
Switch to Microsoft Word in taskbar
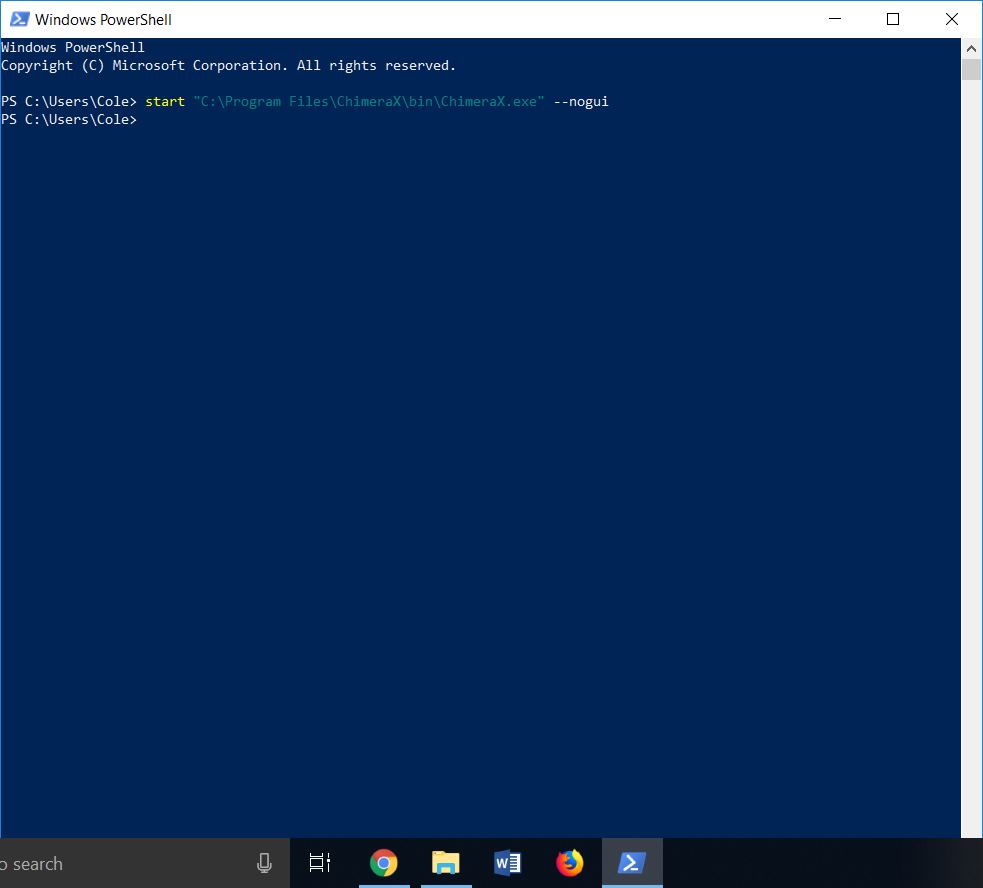(507, 863)
